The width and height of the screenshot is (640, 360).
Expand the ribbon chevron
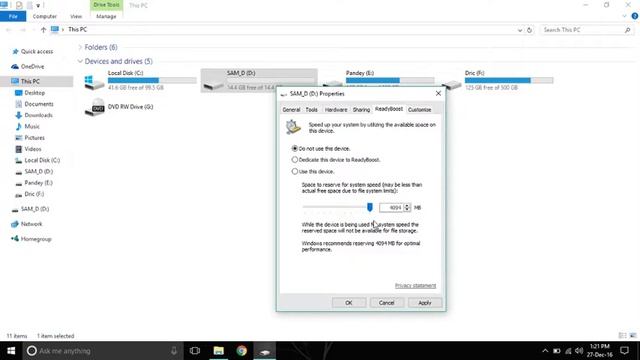[x=624, y=16]
